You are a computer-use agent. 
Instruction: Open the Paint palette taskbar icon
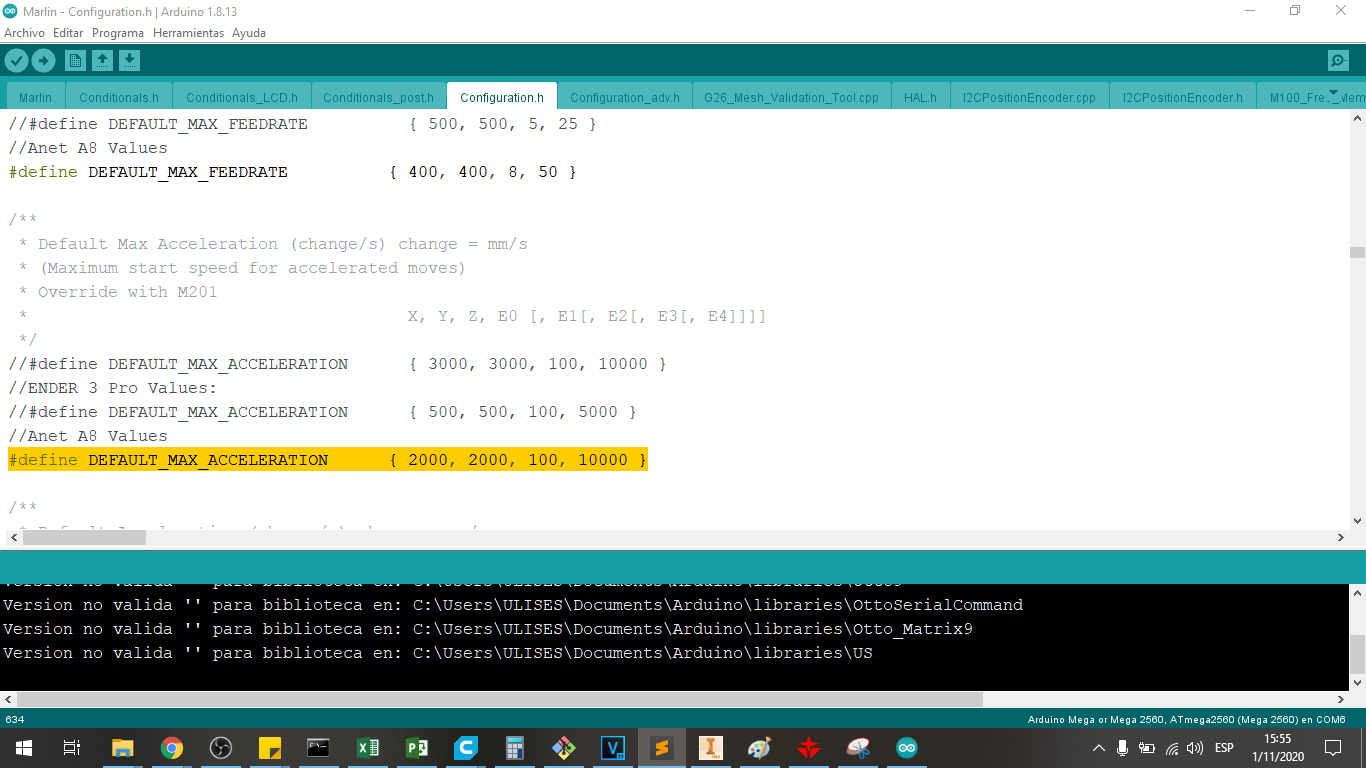(x=760, y=748)
